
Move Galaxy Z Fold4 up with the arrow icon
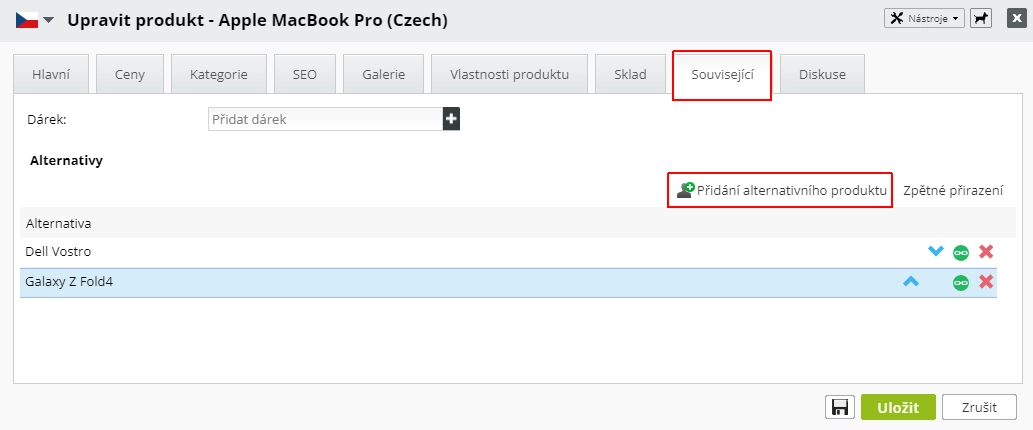tap(910, 282)
